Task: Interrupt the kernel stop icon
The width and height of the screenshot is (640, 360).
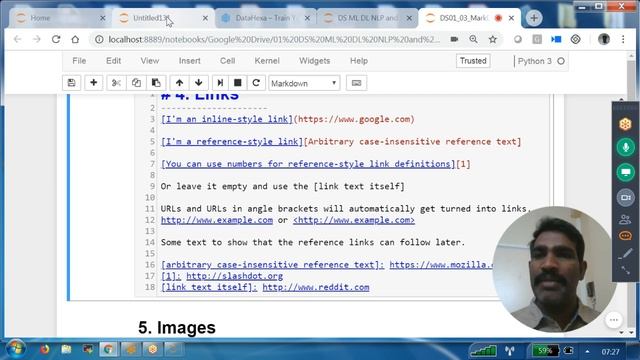Action: (x=238, y=83)
